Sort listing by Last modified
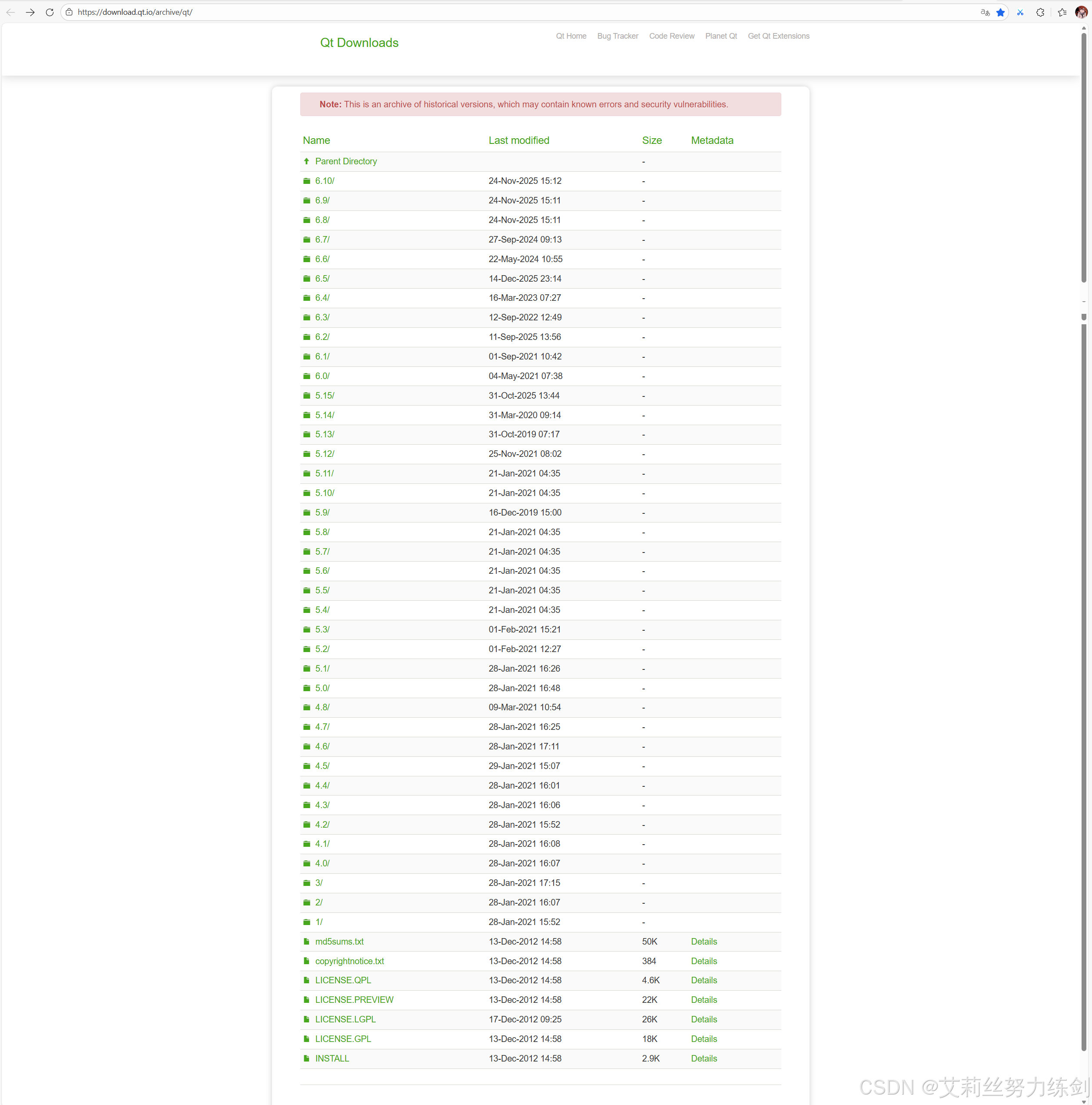 pos(518,140)
